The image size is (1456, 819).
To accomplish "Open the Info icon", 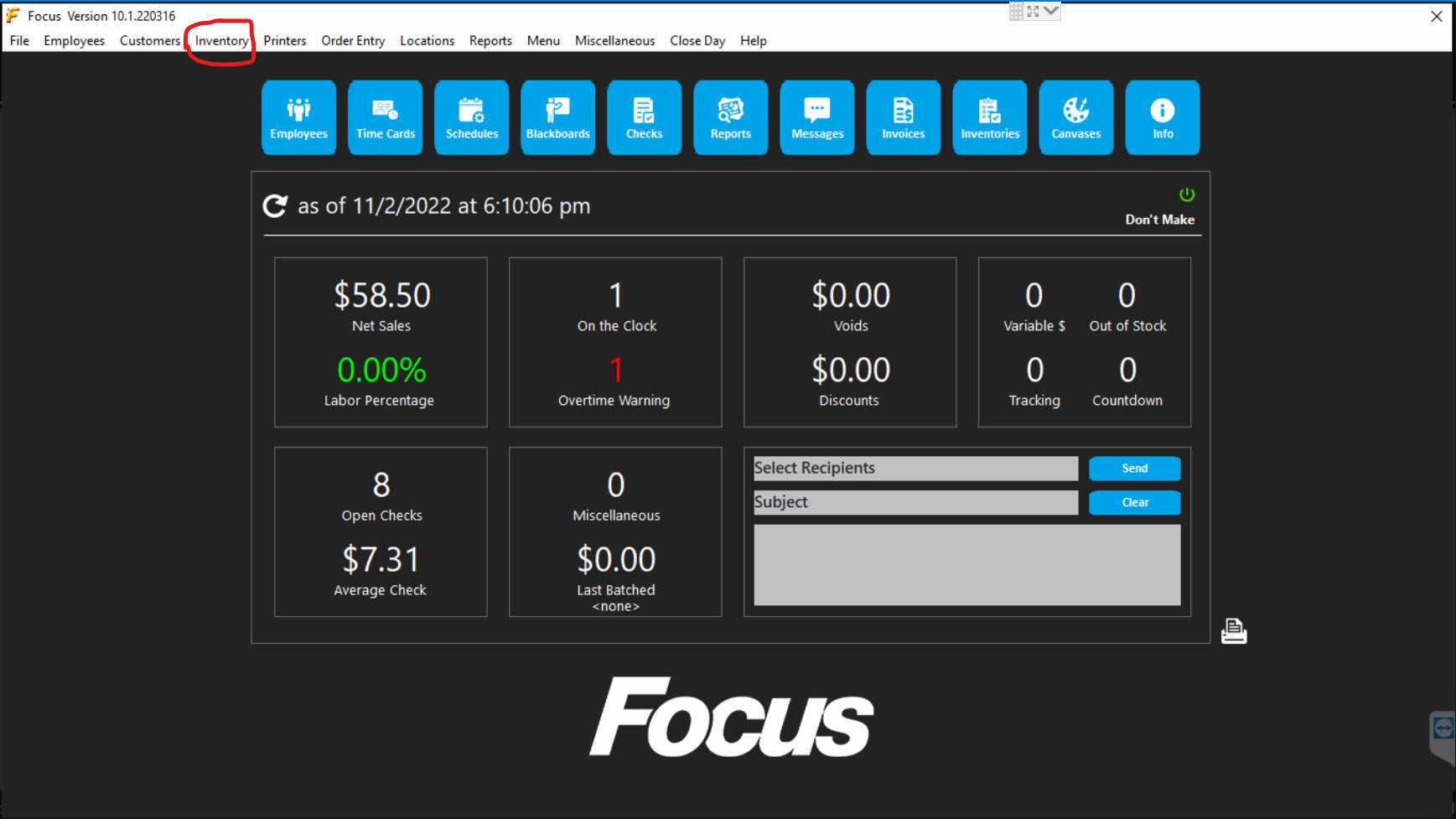I will (1162, 117).
